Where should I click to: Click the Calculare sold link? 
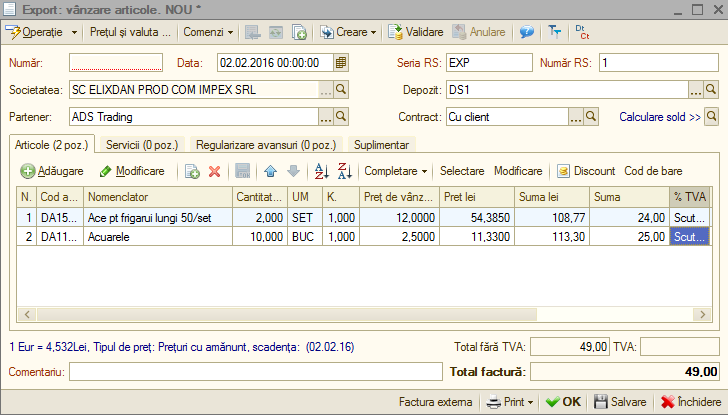(660, 117)
